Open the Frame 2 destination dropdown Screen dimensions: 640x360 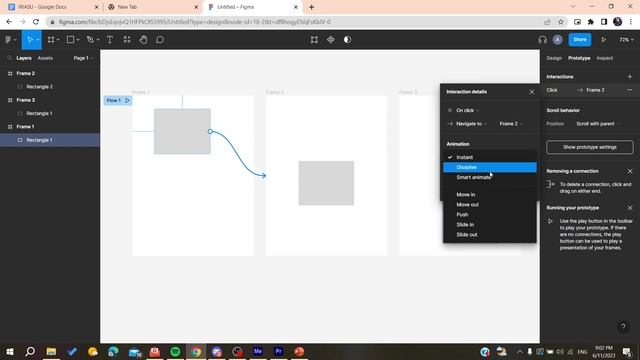(x=511, y=124)
